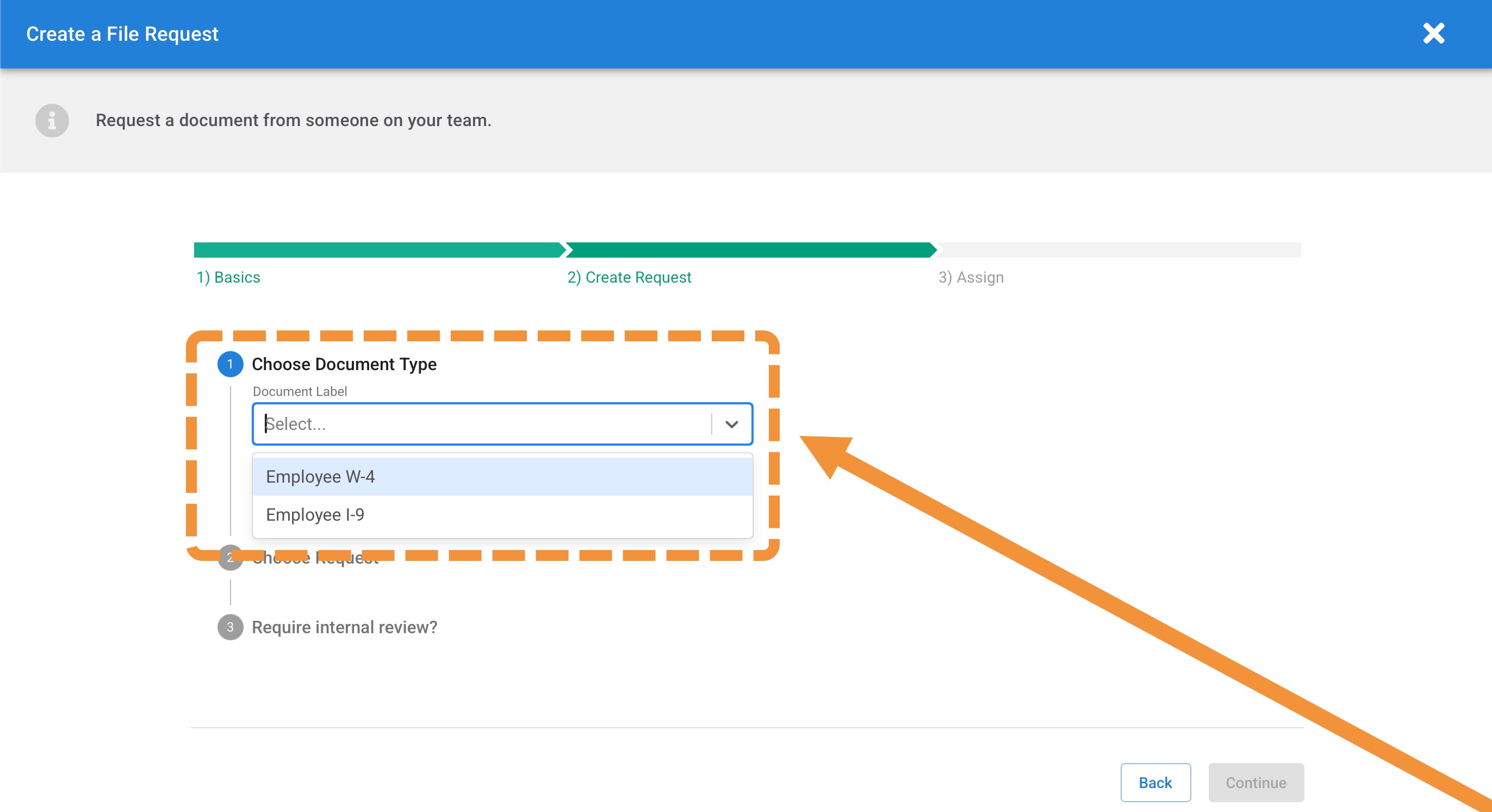This screenshot has height=812, width=1492.
Task: Expand Require internal review section
Action: click(x=344, y=627)
